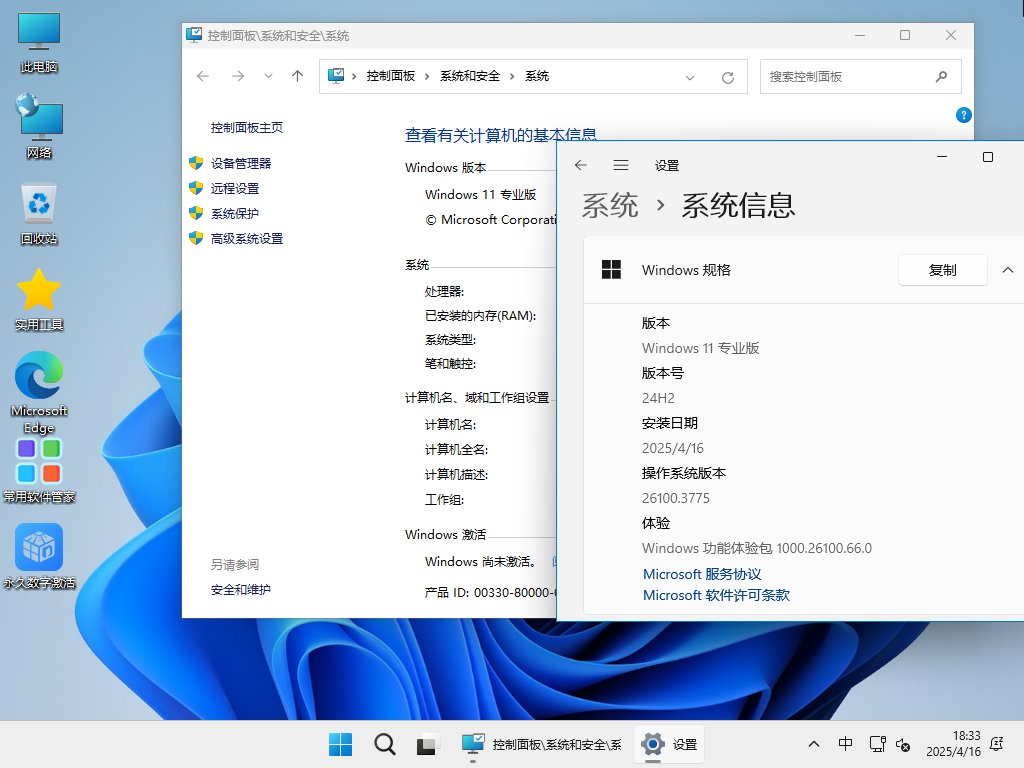The image size is (1024, 768).
Task: Open network tray icon
Action: click(877, 744)
